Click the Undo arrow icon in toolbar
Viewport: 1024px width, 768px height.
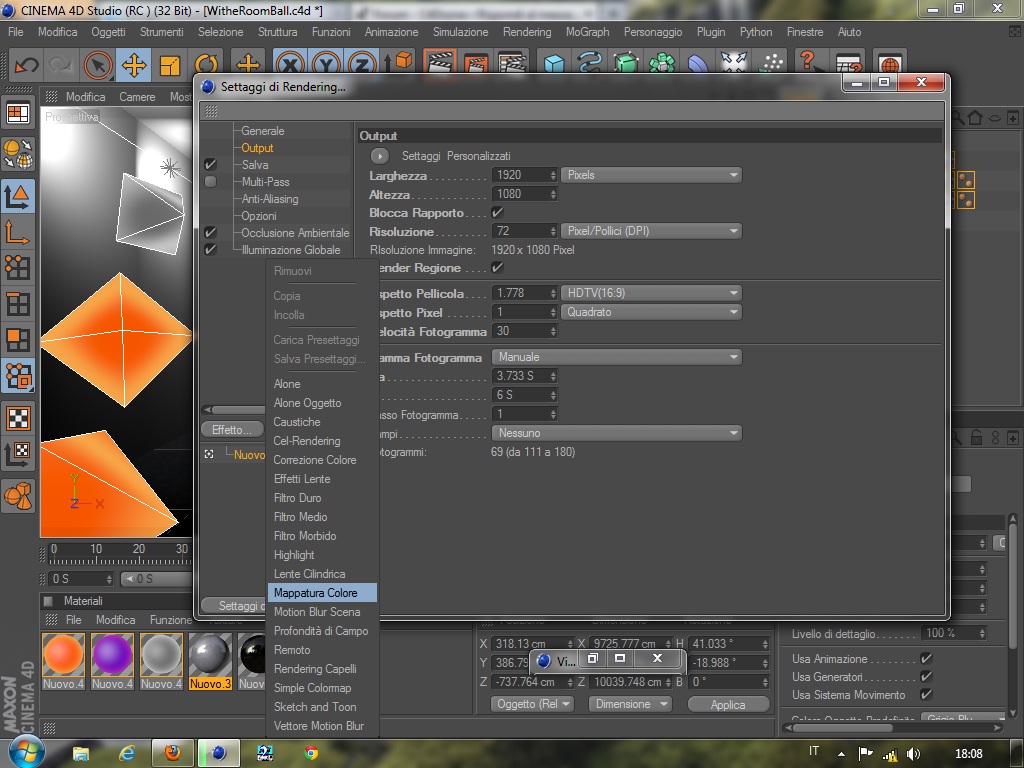click(26, 65)
